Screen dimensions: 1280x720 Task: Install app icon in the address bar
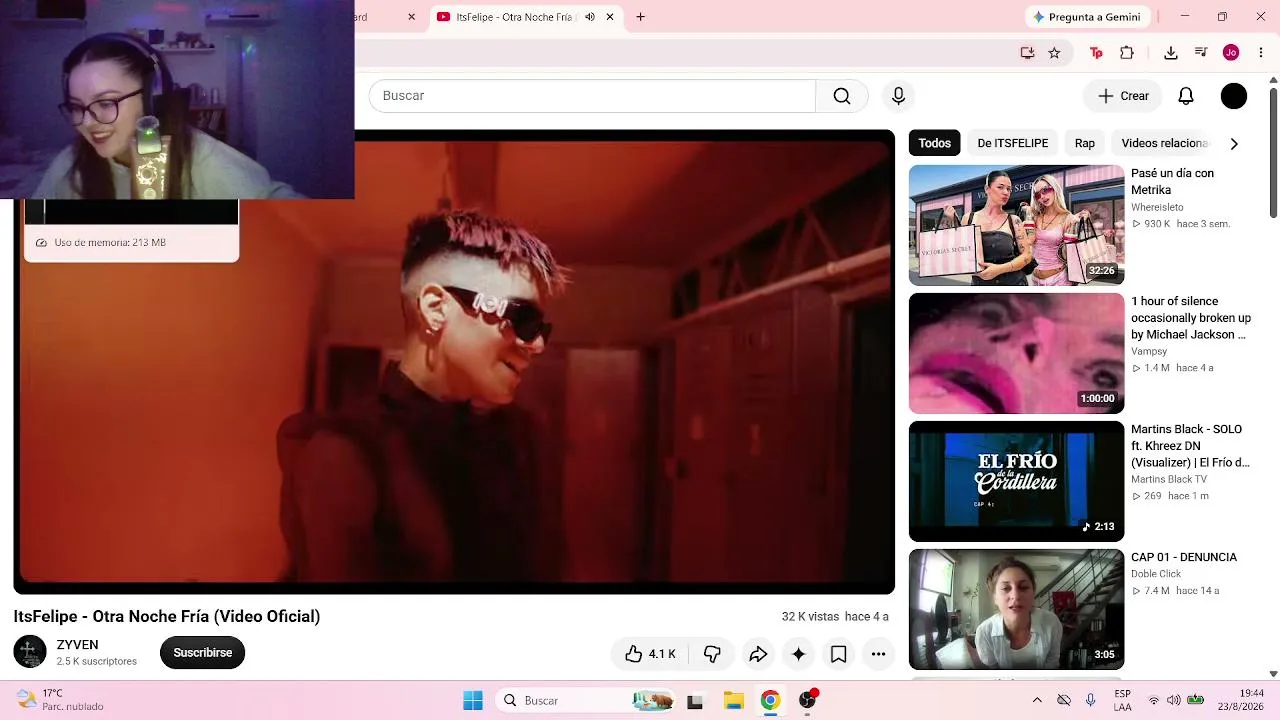point(1027,53)
